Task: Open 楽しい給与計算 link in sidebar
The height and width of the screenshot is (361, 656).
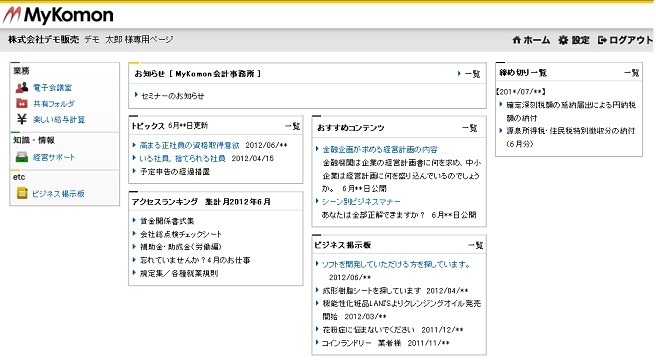Action: pyautogui.click(x=59, y=119)
